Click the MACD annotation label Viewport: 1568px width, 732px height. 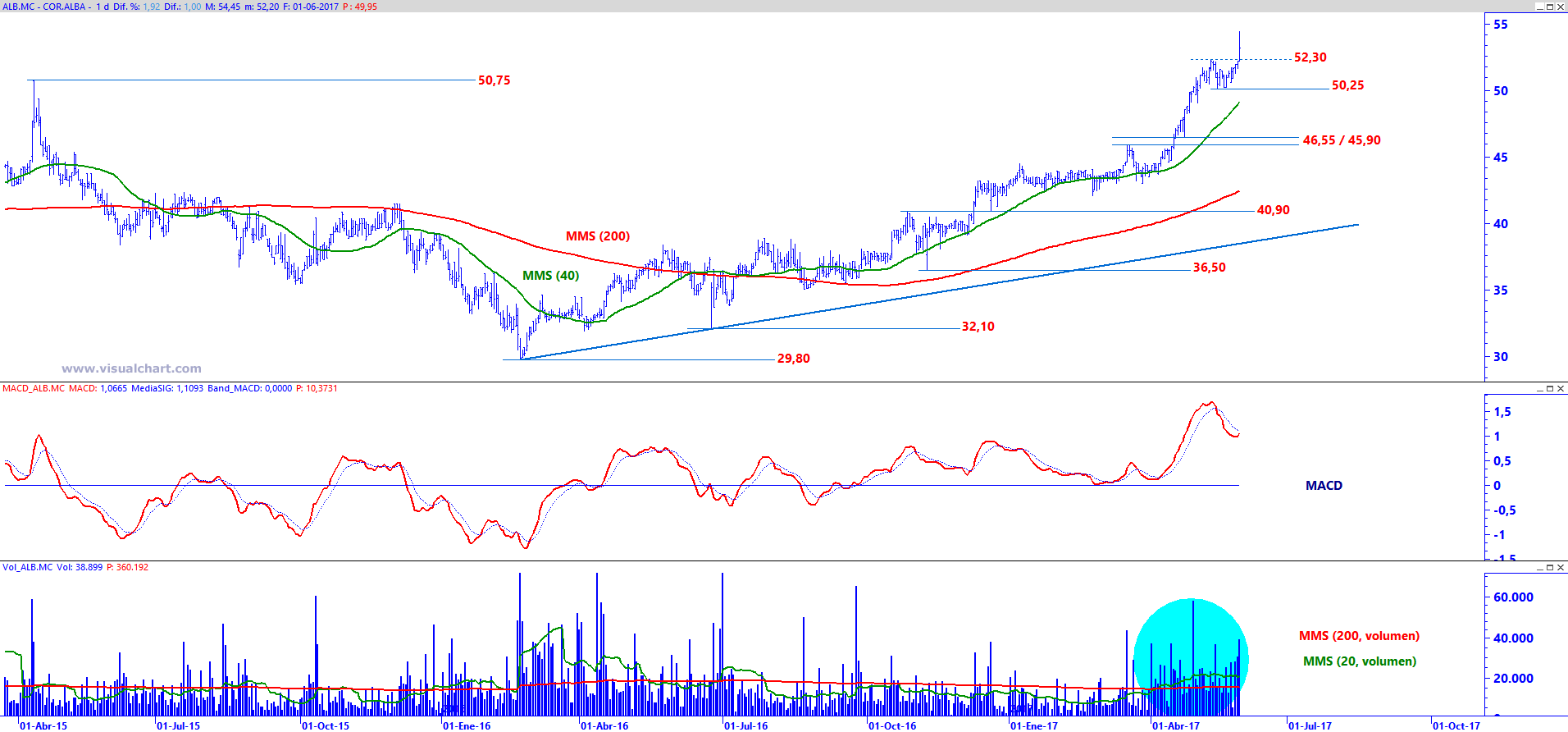1324,486
